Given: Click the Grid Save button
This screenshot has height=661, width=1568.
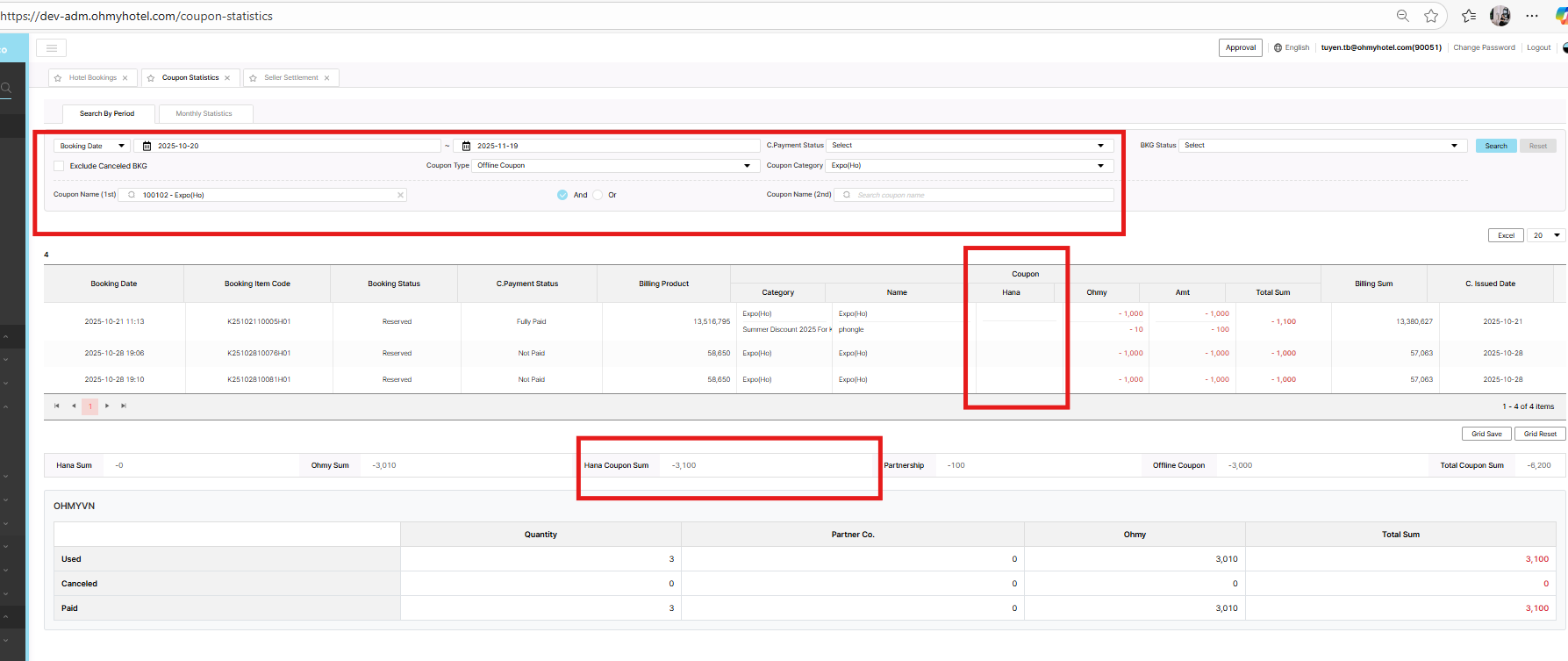Looking at the screenshot, I should click(x=1486, y=434).
